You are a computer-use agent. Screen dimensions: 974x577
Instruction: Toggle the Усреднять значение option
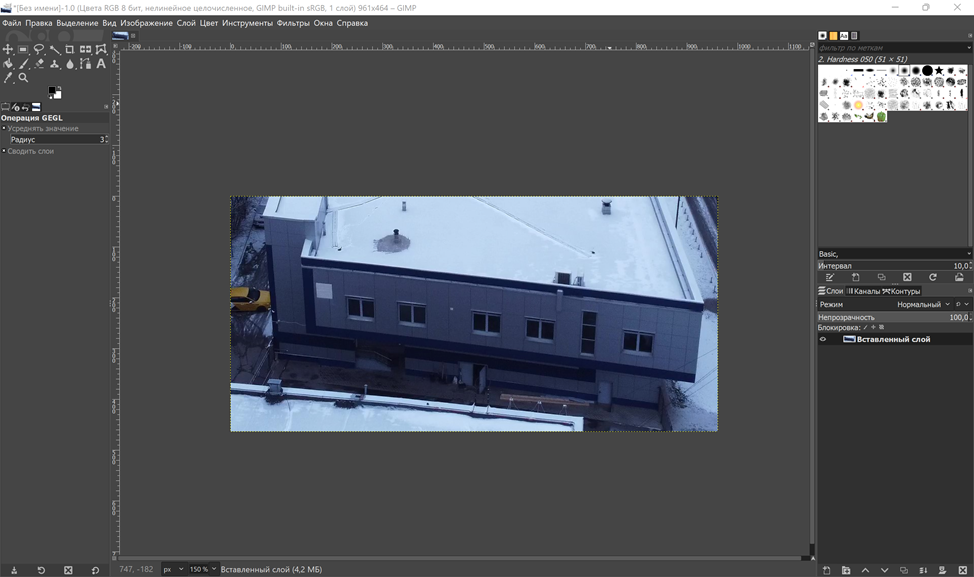[x=4, y=128]
